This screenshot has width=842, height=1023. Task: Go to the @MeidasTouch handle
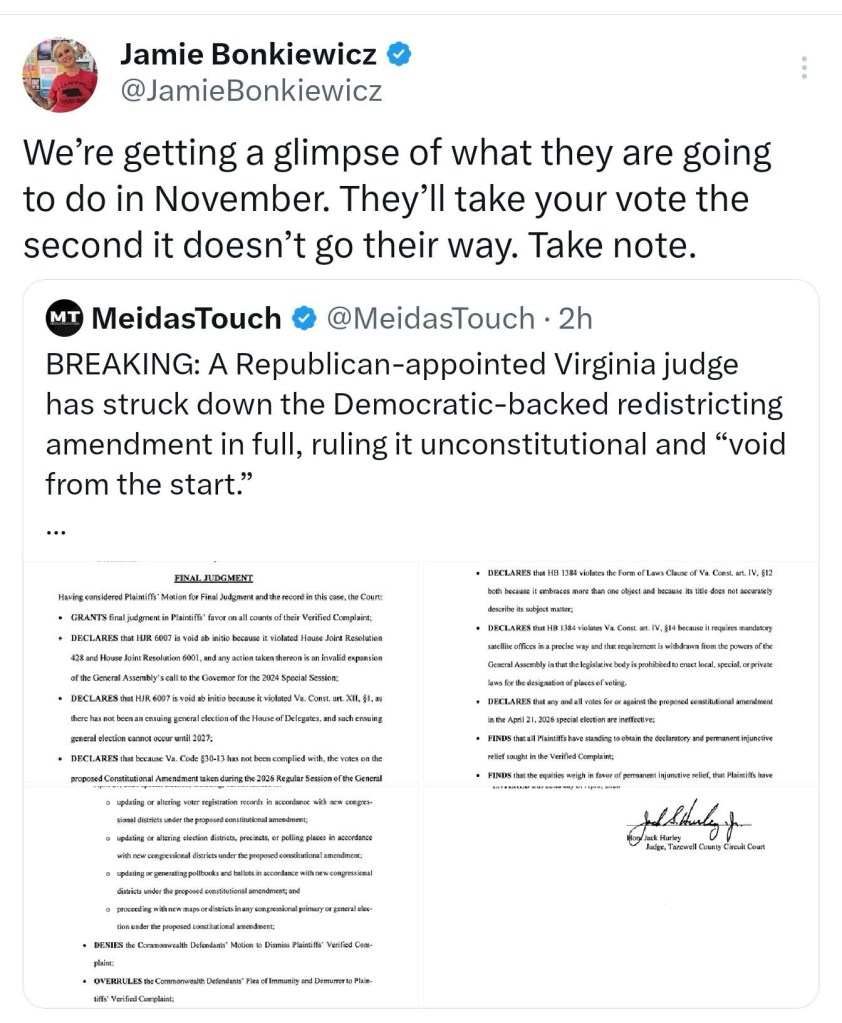430,319
